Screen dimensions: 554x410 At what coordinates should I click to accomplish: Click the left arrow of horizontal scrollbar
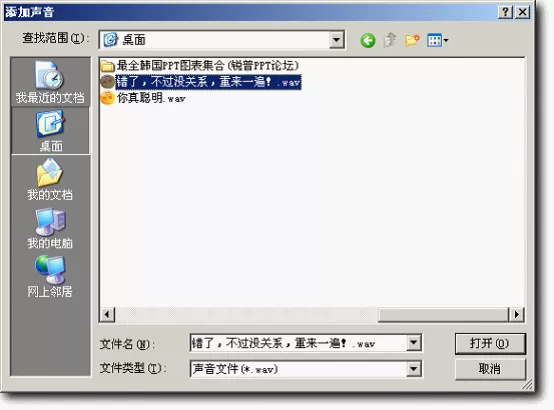pos(107,314)
